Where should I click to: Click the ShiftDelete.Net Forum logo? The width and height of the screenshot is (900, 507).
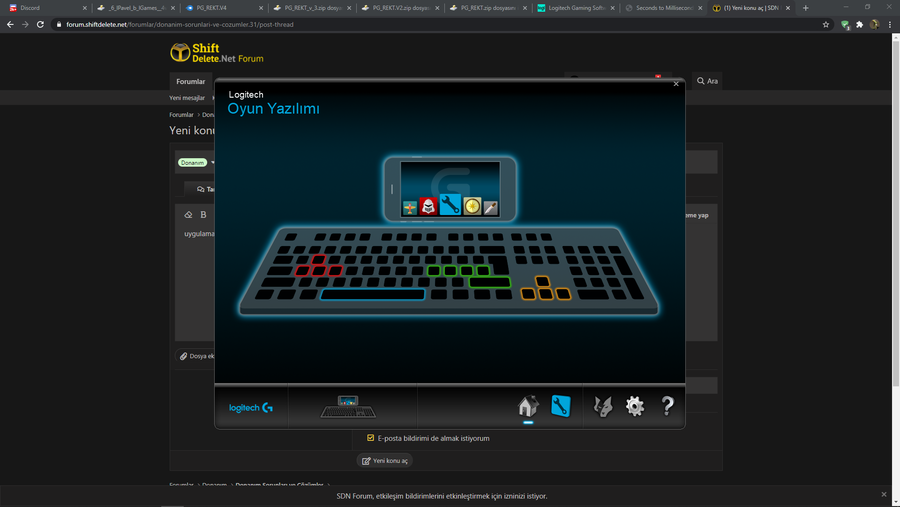(x=217, y=53)
